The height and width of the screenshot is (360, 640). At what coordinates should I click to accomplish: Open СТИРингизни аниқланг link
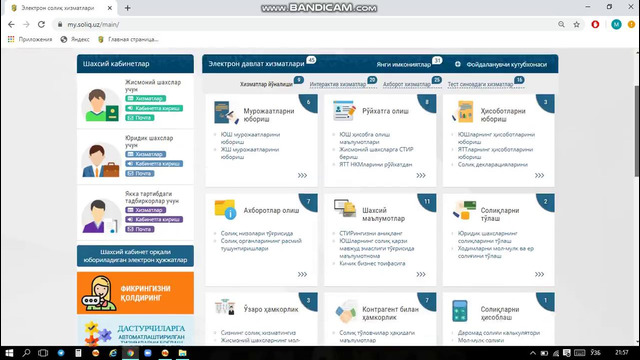pos(371,233)
